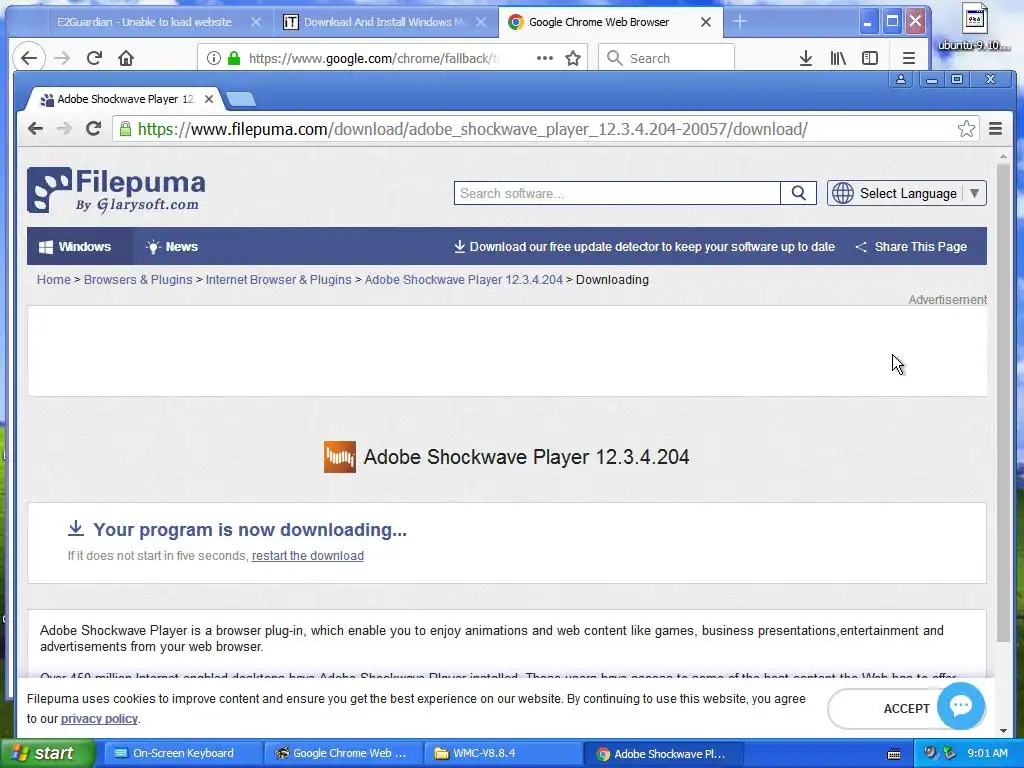Click keyboard icon in system tray

tap(894, 754)
